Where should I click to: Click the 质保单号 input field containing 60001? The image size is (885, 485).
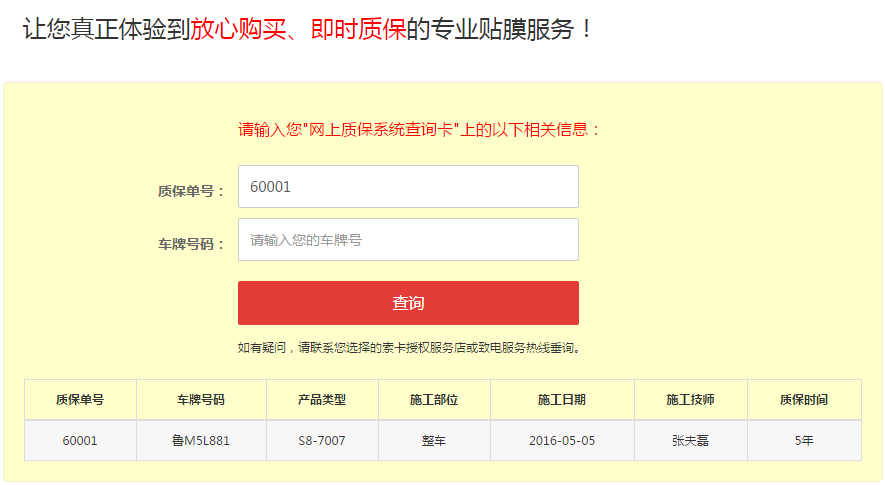(408, 186)
